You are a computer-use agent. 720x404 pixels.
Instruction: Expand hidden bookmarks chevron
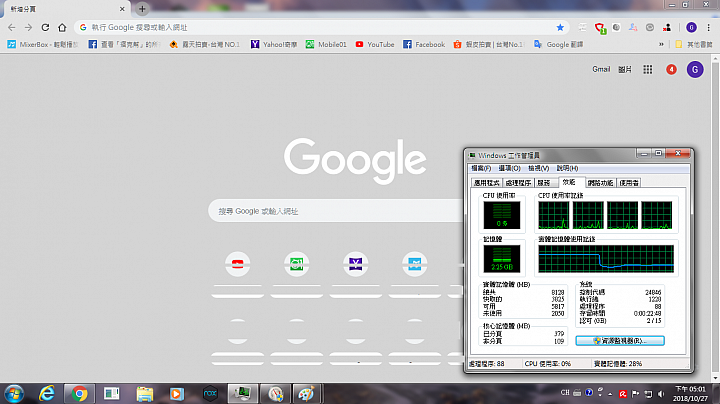(661, 45)
